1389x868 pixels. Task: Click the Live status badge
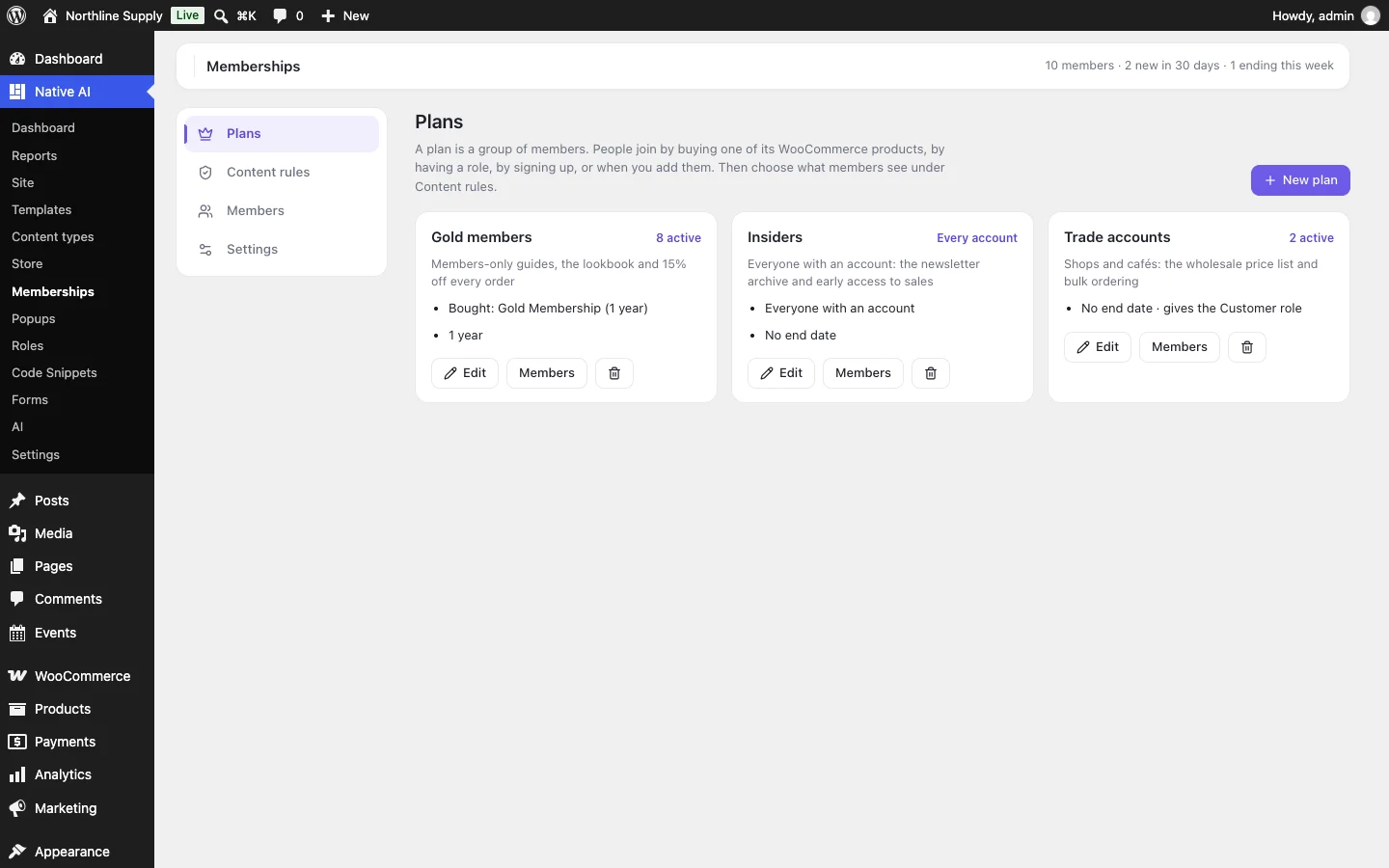pyautogui.click(x=187, y=15)
